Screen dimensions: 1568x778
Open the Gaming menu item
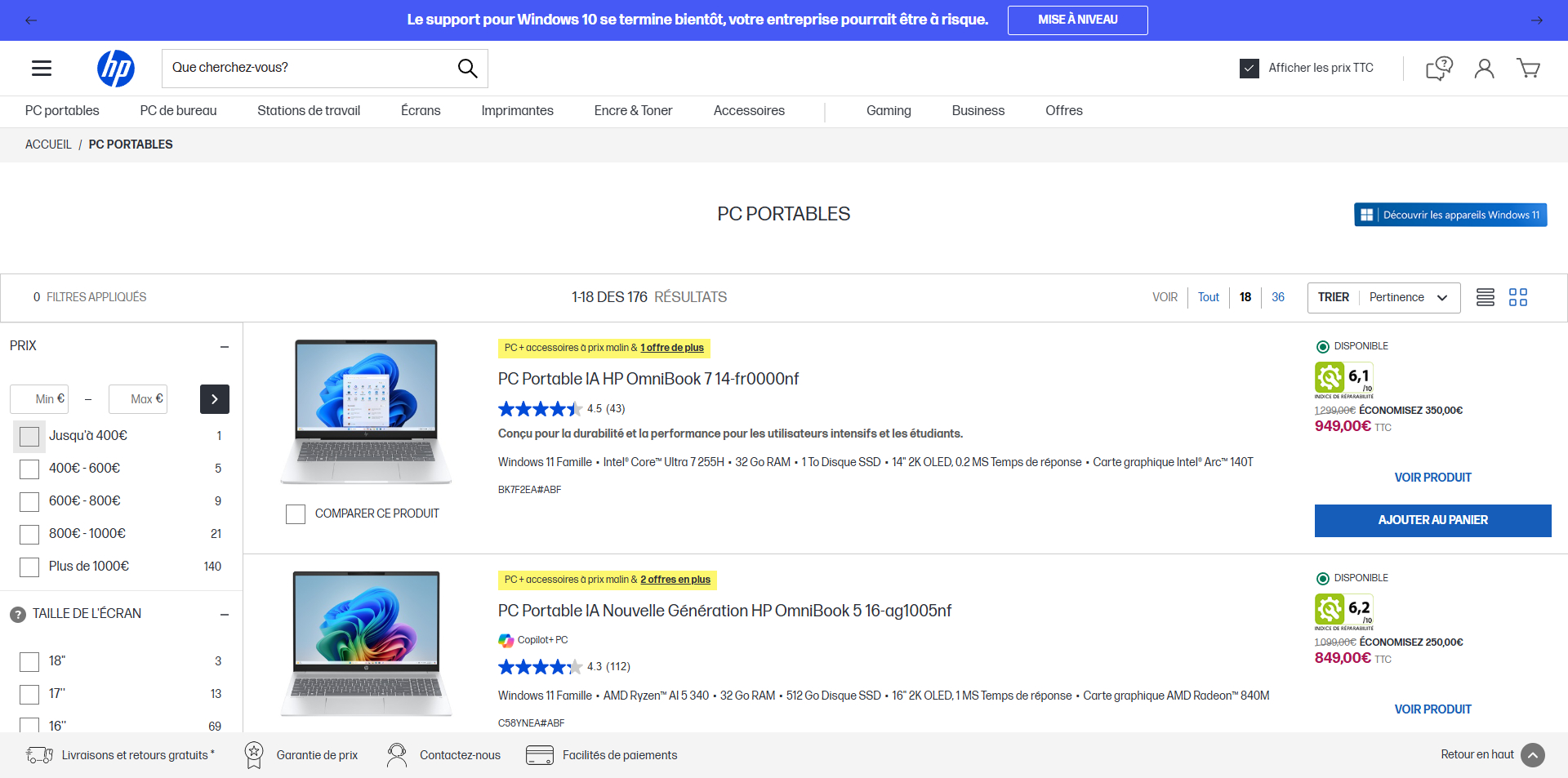889,111
